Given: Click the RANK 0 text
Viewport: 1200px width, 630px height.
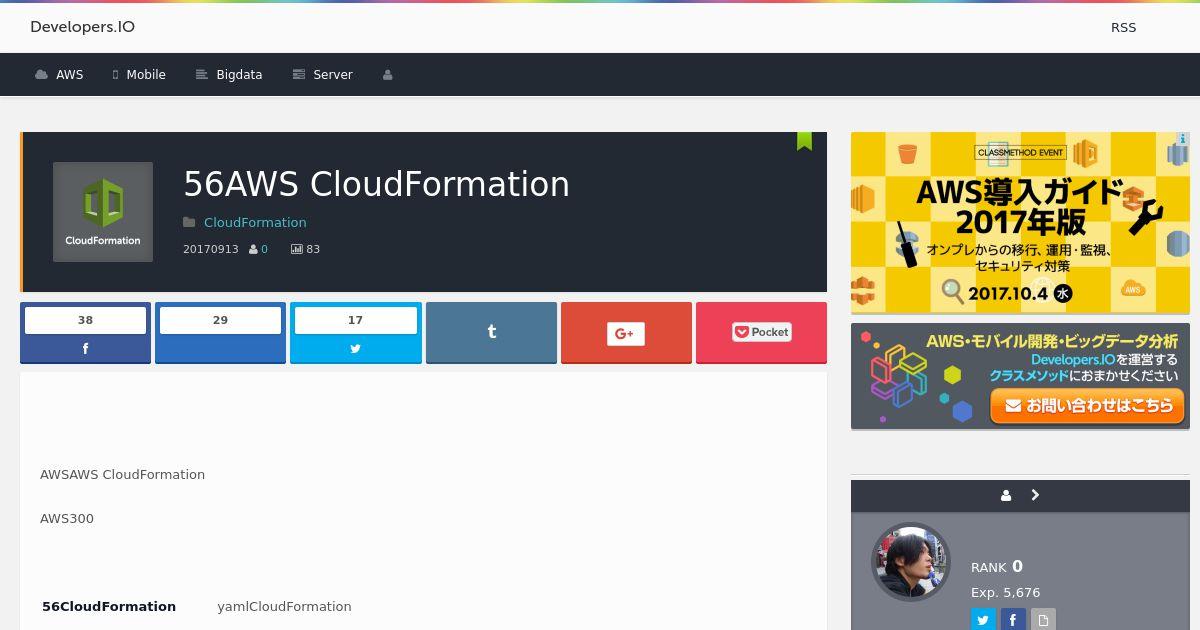Looking at the screenshot, I should [x=997, y=566].
